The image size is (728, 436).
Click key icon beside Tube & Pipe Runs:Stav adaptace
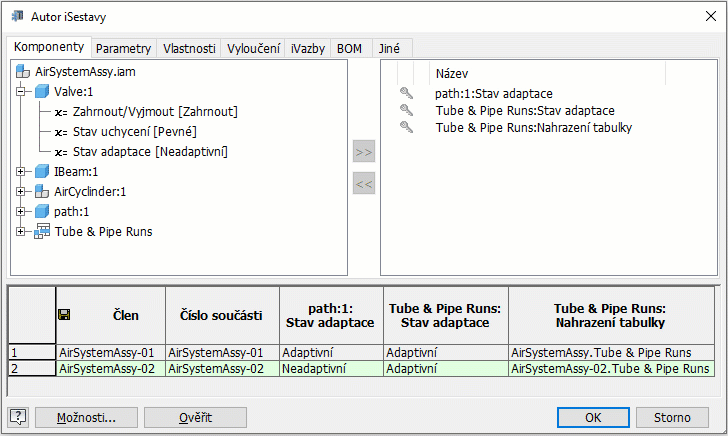[x=407, y=111]
